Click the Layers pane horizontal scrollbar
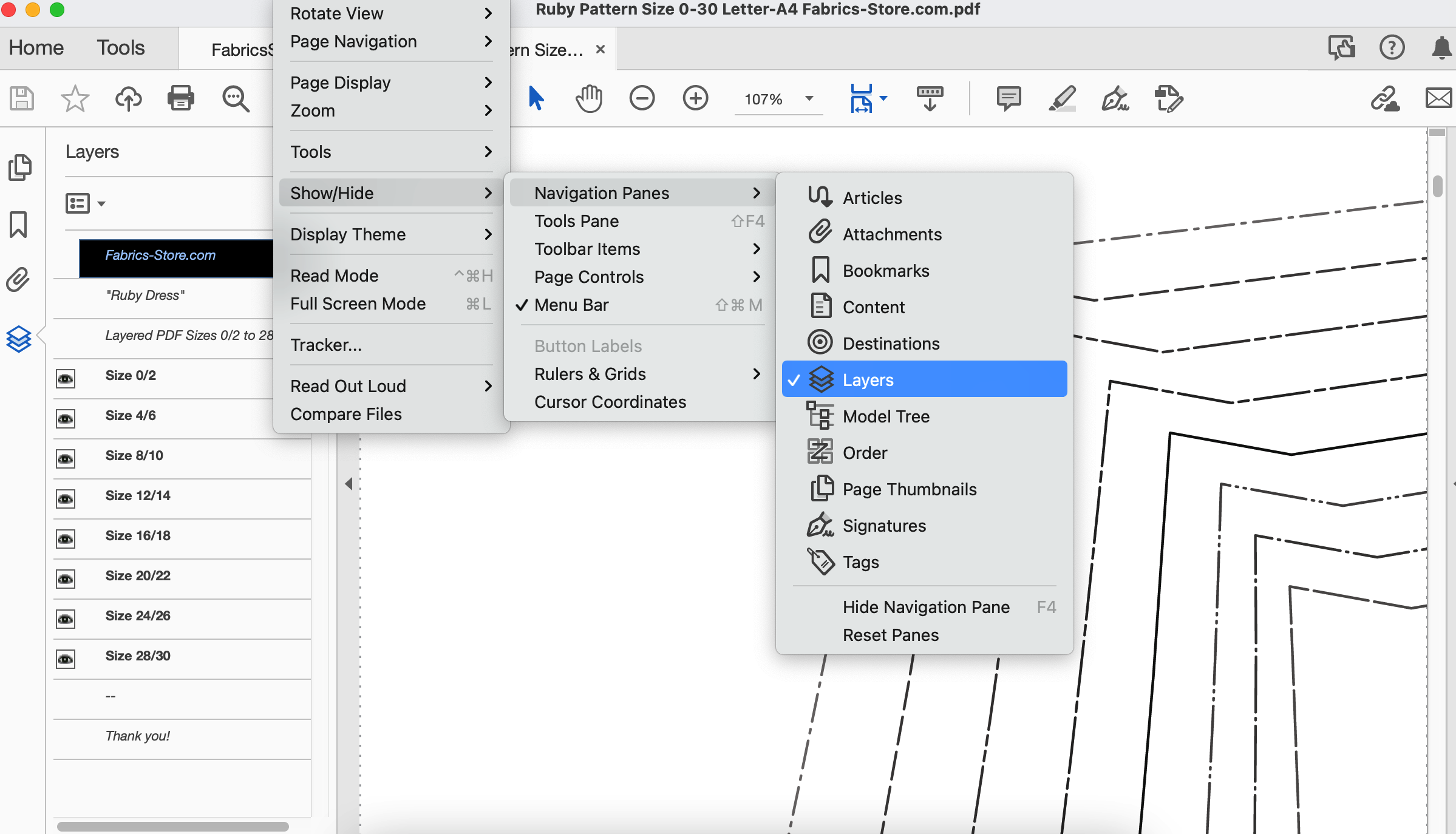This screenshot has height=834, width=1456. tap(172, 826)
